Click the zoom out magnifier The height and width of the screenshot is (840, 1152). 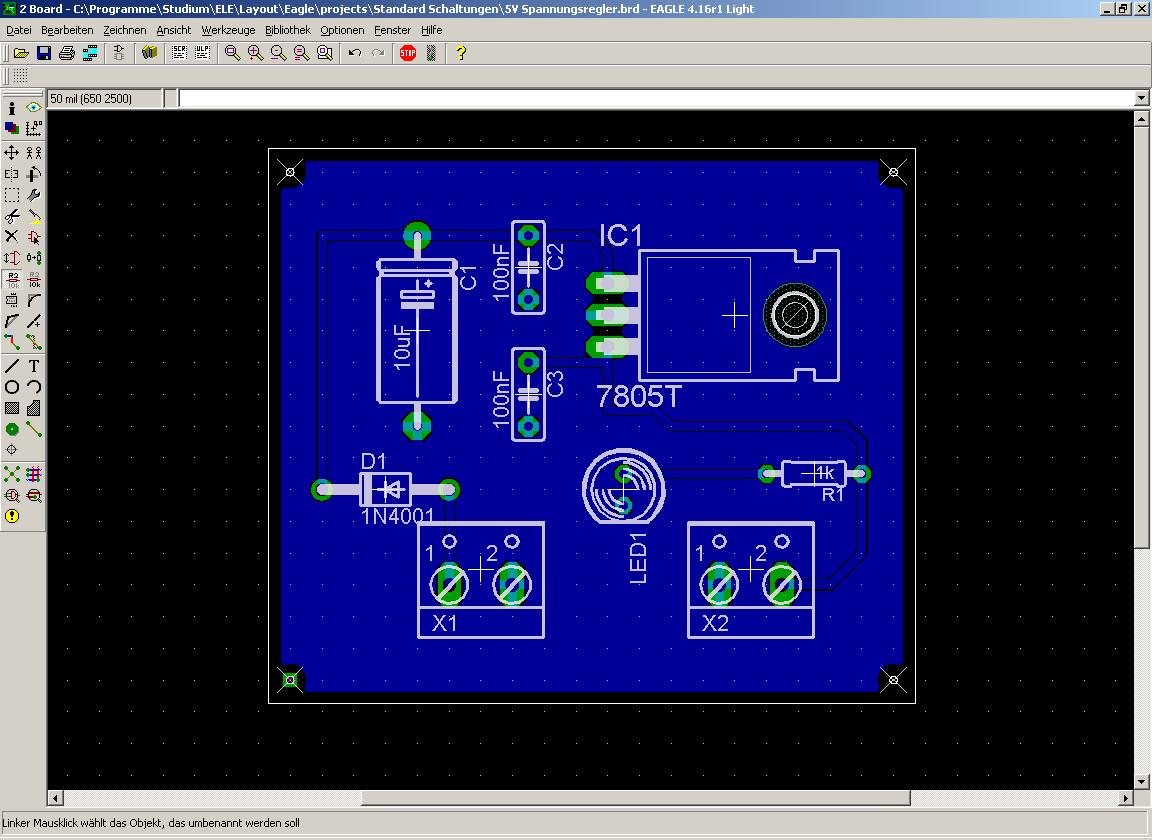pos(278,53)
